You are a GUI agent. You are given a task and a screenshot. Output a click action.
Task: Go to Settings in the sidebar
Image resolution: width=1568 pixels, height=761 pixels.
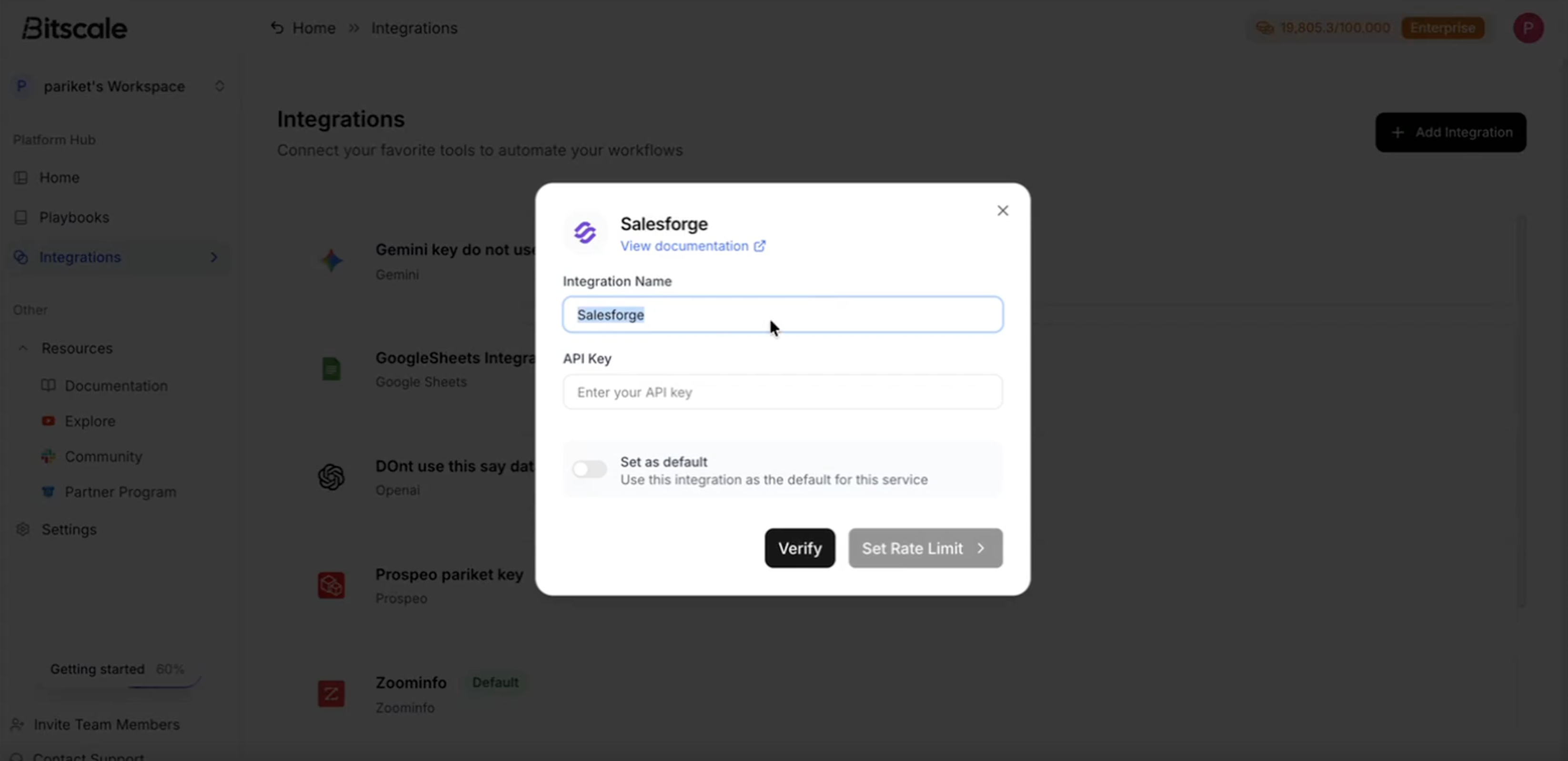pos(69,529)
